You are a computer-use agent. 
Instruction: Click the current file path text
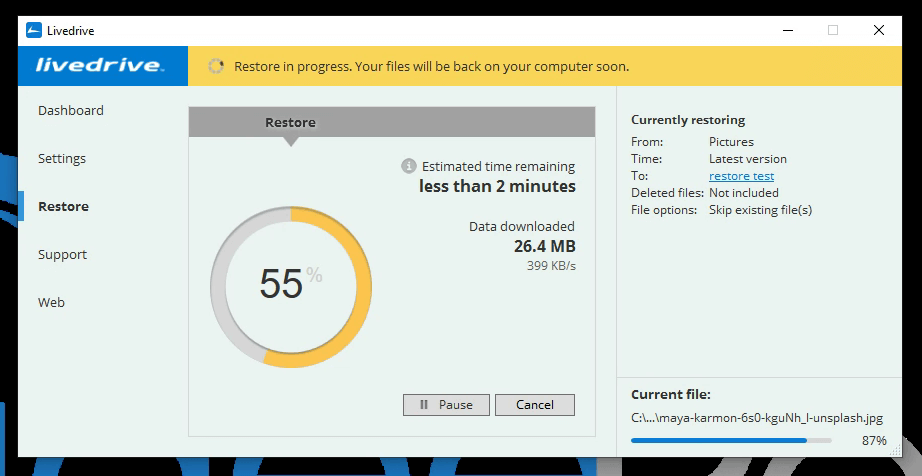(756, 418)
